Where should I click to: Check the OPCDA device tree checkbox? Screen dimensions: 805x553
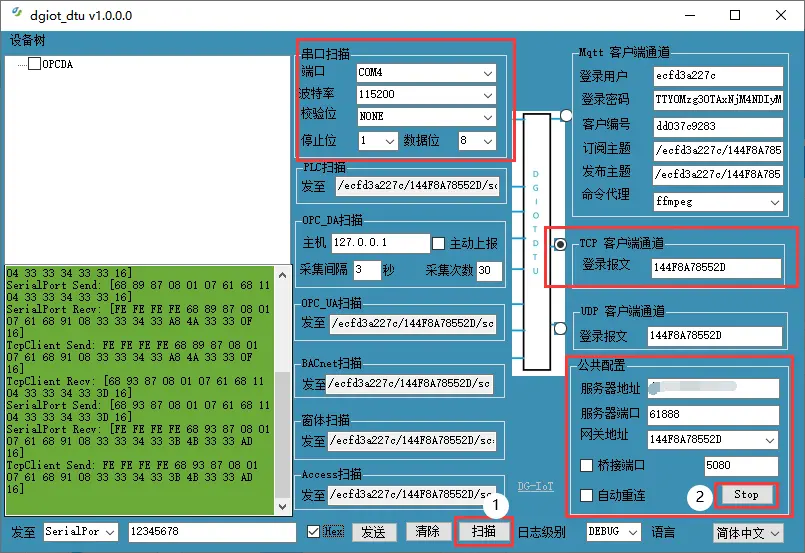35,64
